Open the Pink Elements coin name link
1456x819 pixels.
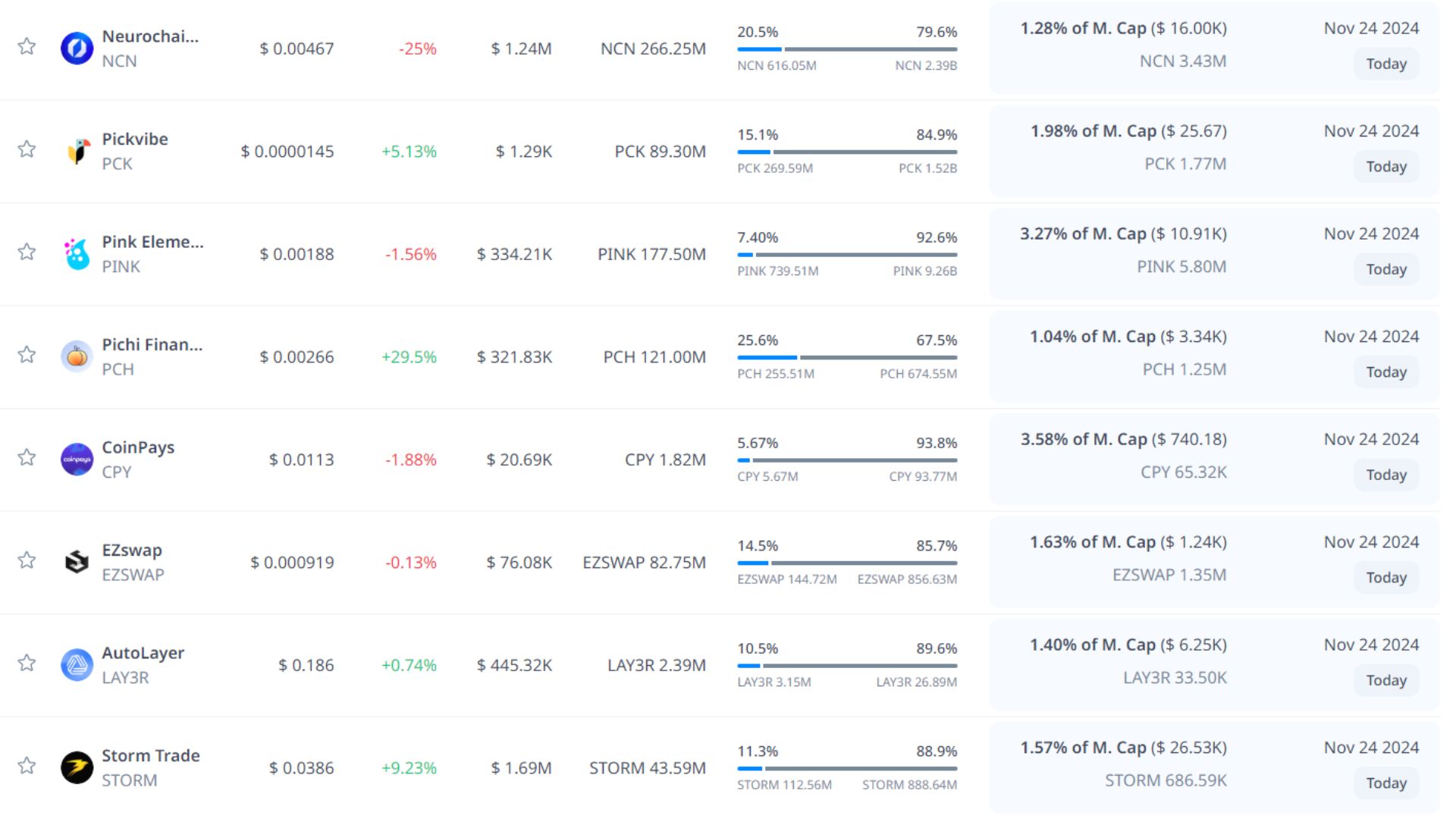[152, 242]
